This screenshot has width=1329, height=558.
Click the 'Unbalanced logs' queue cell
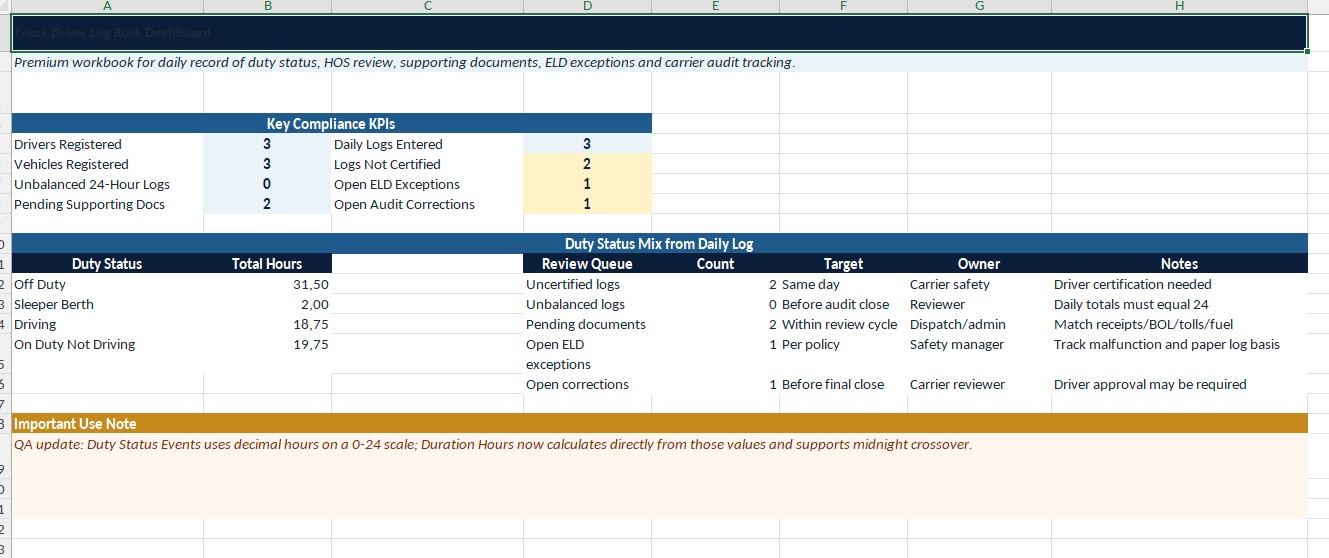click(x=587, y=304)
